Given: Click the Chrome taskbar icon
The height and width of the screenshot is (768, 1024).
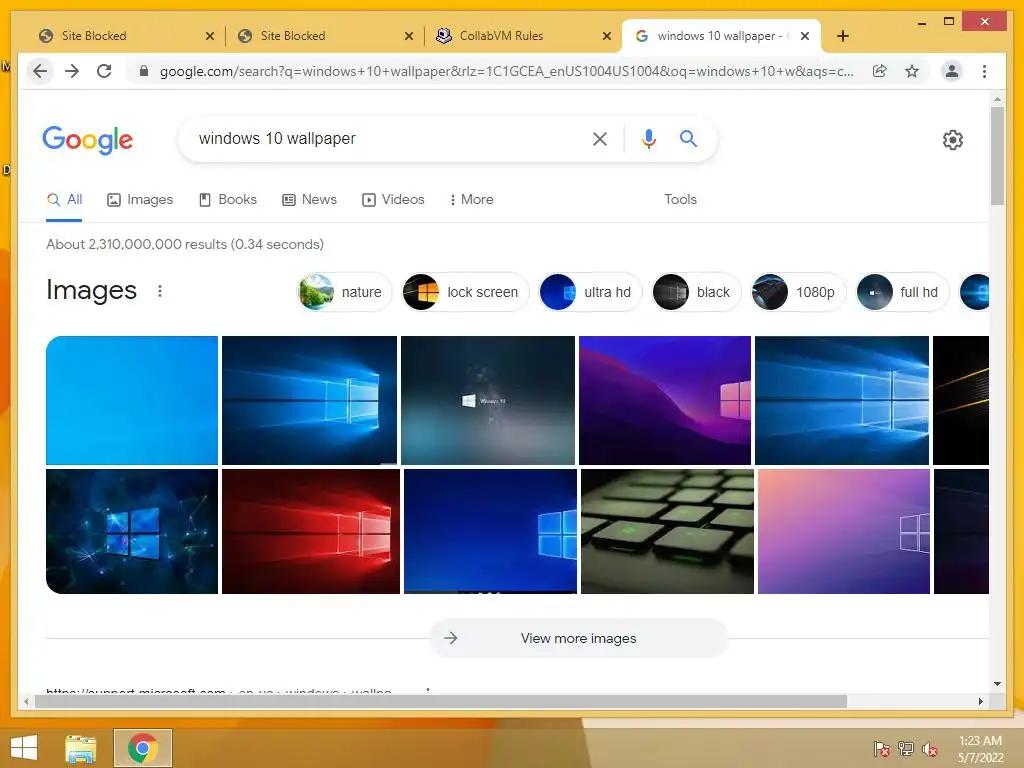Looking at the screenshot, I should tap(143, 748).
